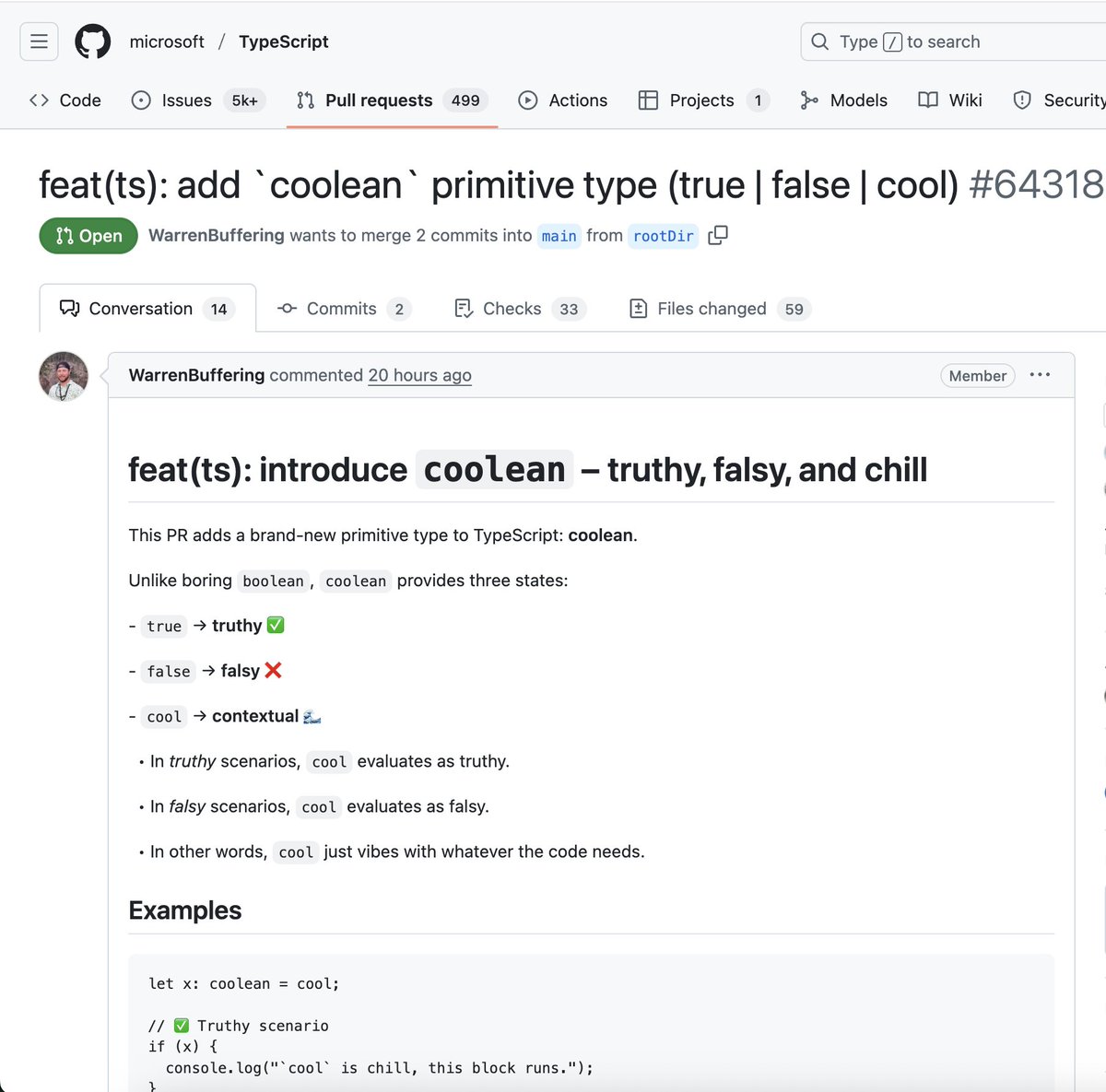Image resolution: width=1106 pixels, height=1092 pixels.
Task: Go to the Models tab
Action: (x=843, y=100)
